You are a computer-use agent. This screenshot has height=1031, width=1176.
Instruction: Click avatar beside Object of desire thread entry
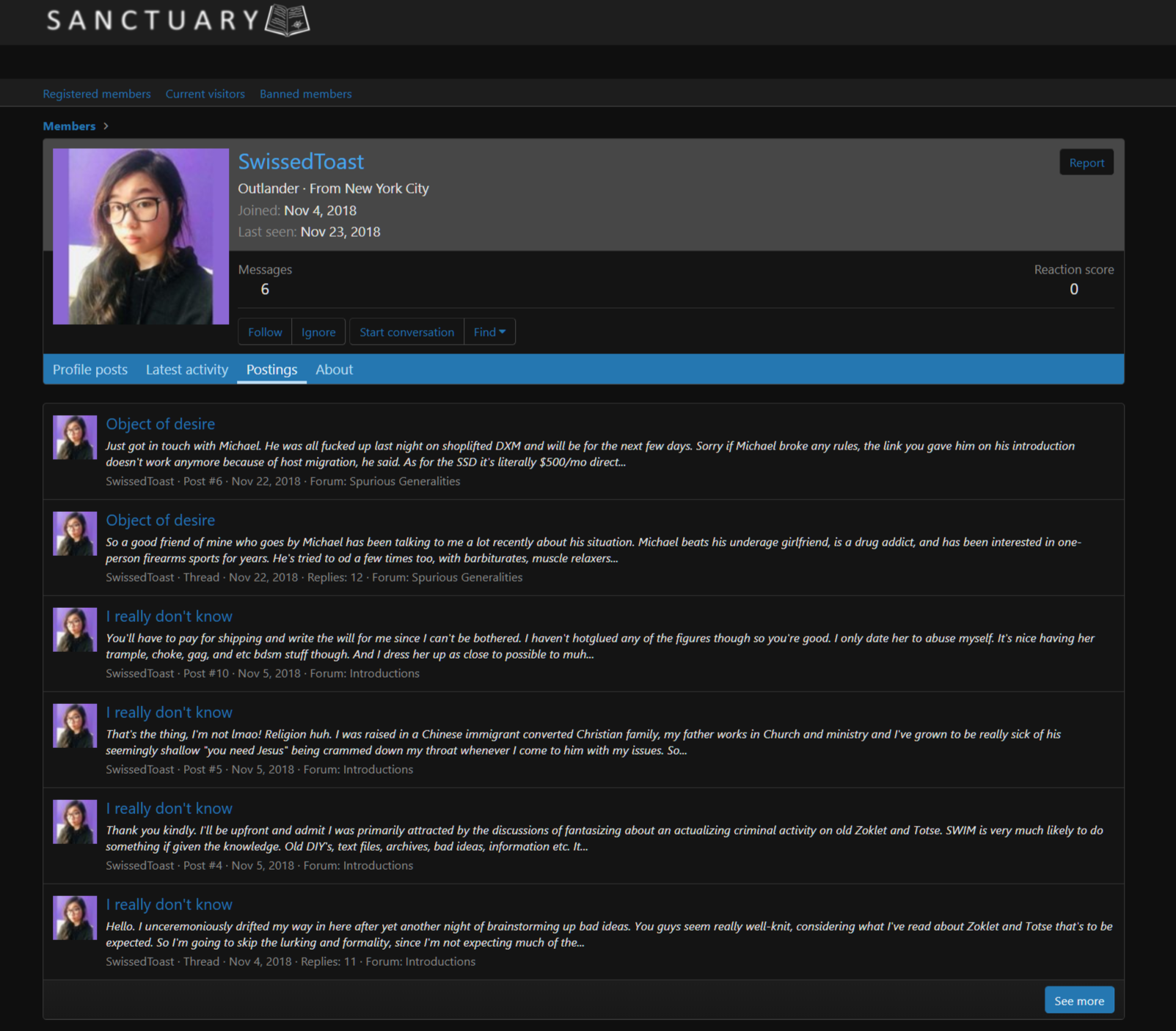click(75, 534)
